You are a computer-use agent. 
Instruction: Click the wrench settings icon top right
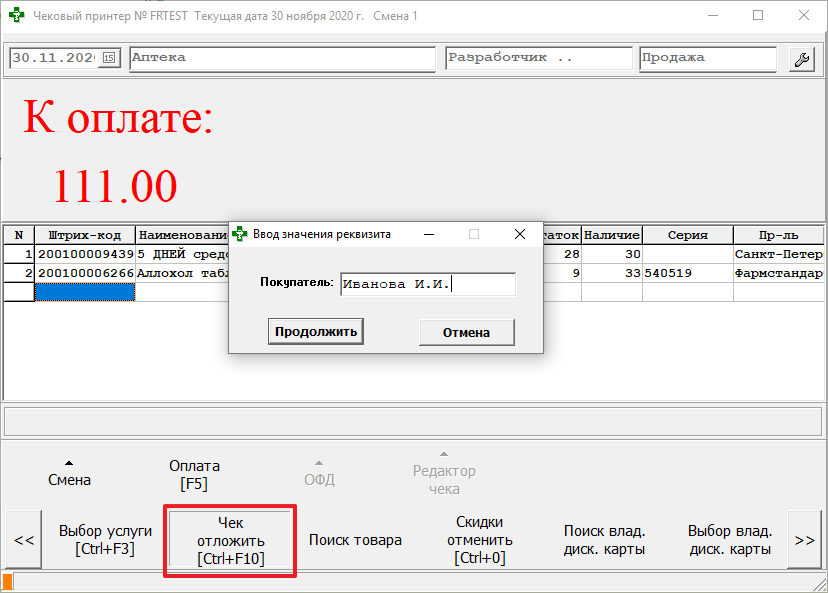[801, 58]
